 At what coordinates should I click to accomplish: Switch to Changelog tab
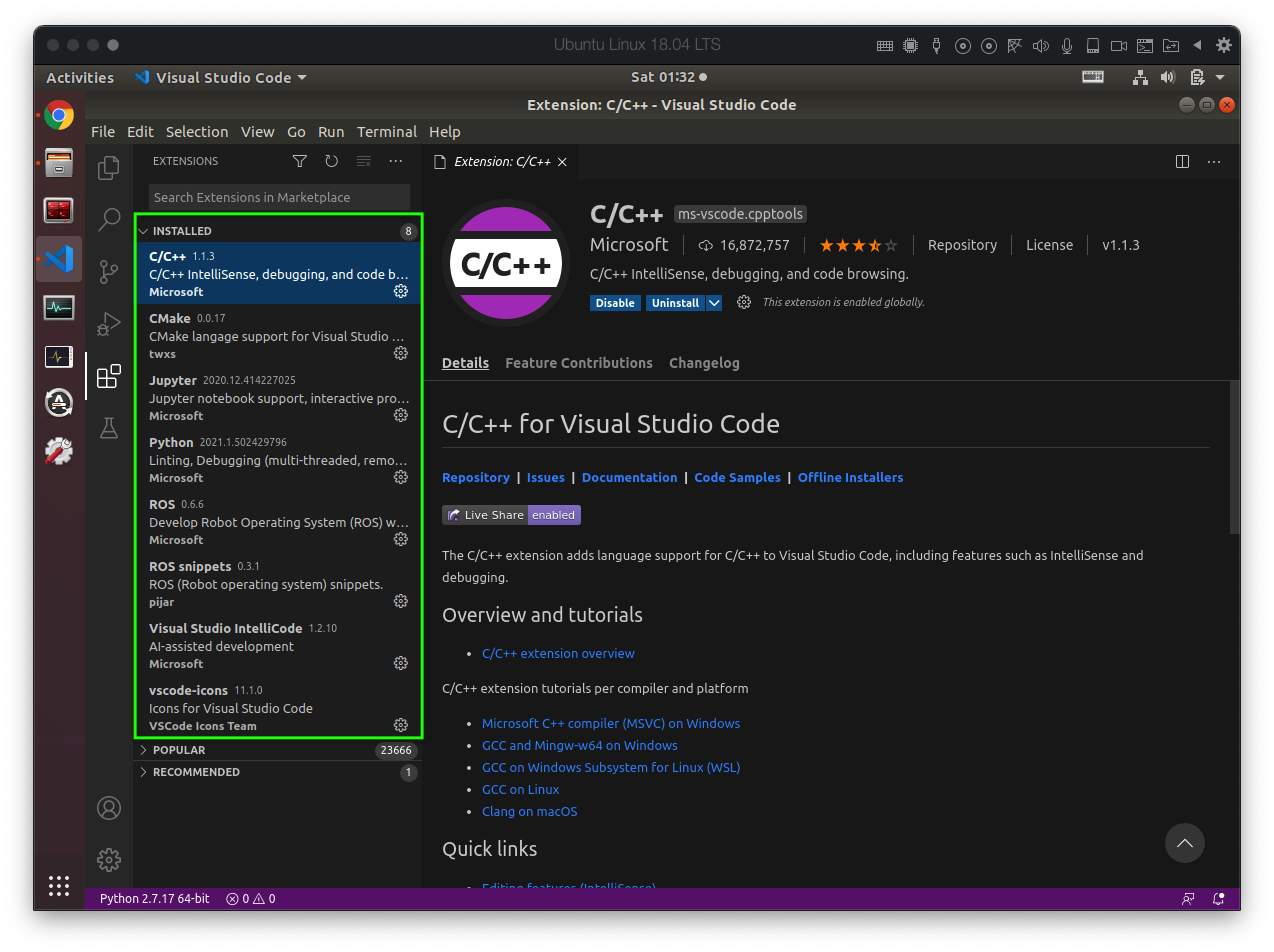click(x=704, y=363)
